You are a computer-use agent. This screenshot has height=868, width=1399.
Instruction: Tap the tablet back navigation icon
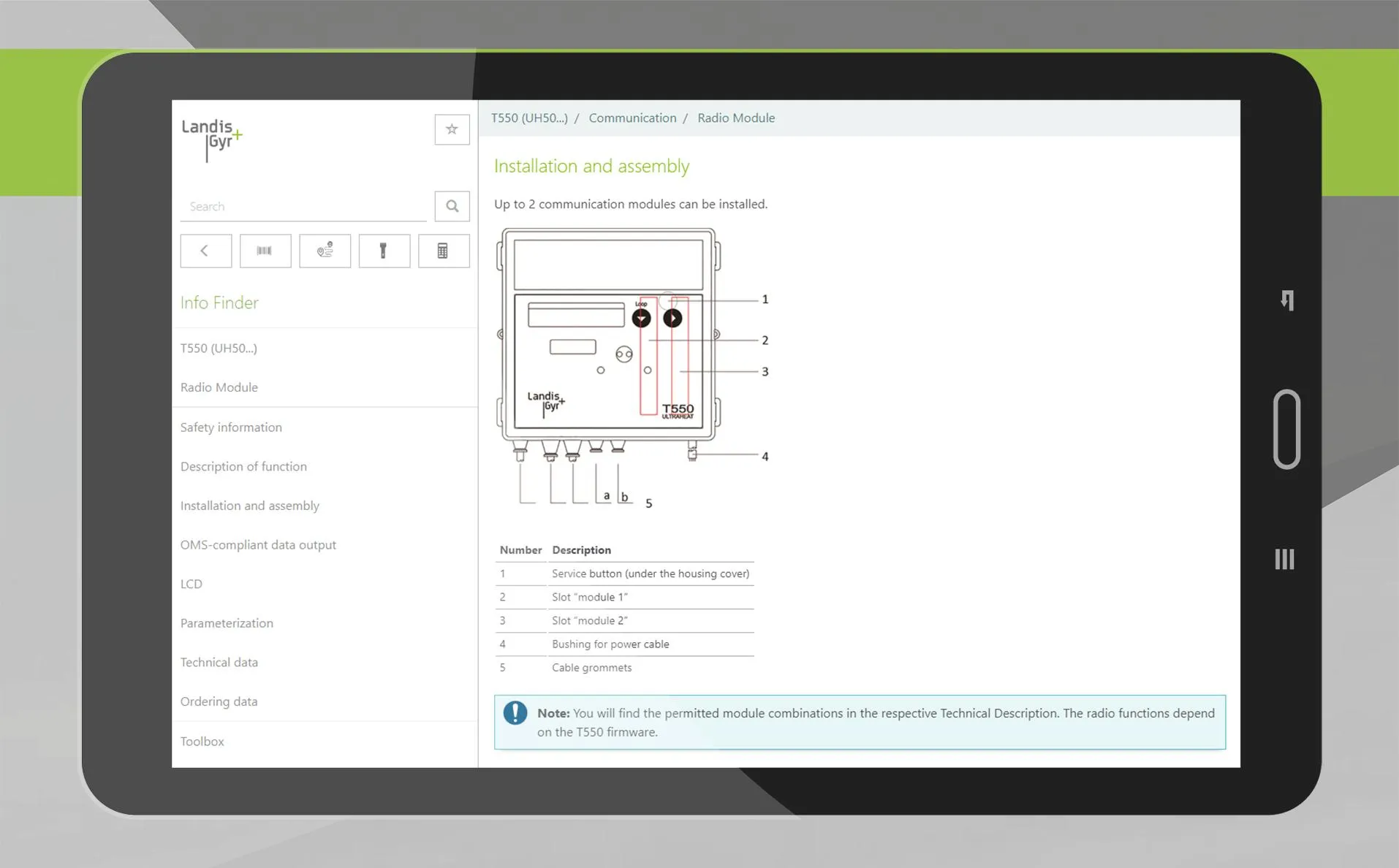tap(1287, 300)
